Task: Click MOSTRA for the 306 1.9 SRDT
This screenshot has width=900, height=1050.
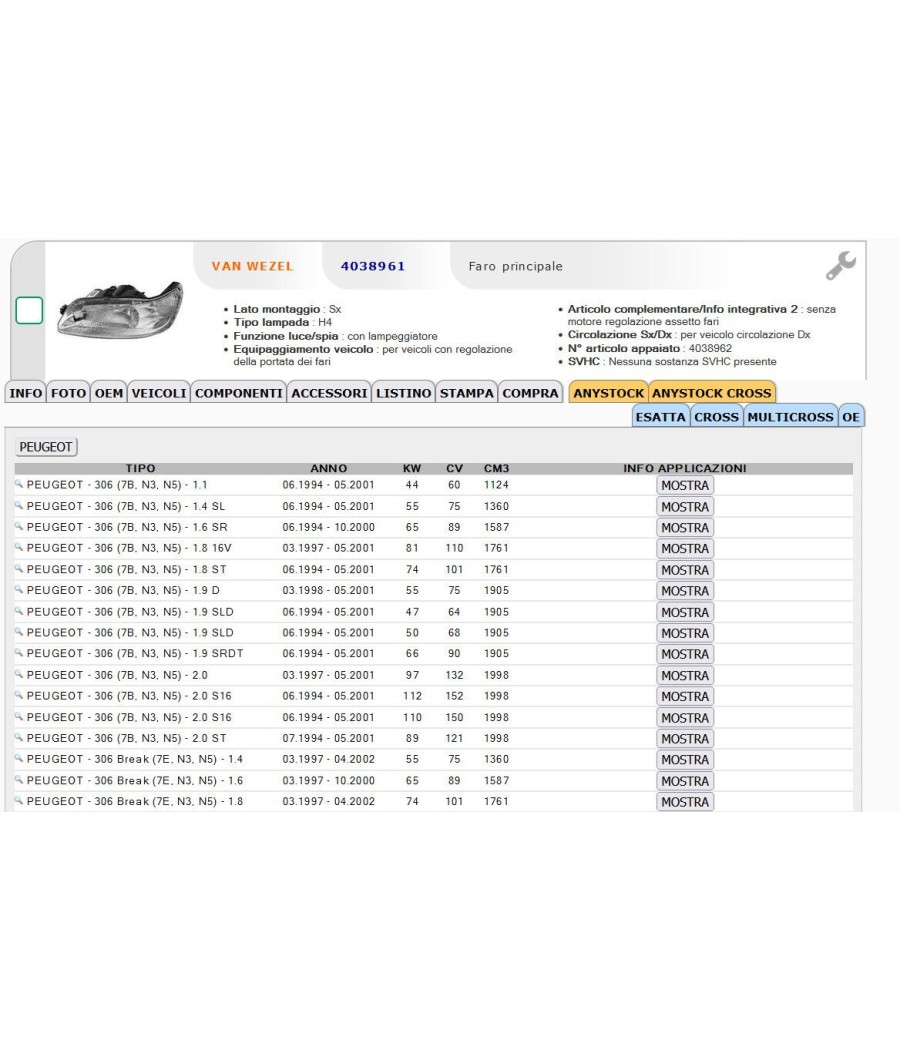Action: pos(685,654)
